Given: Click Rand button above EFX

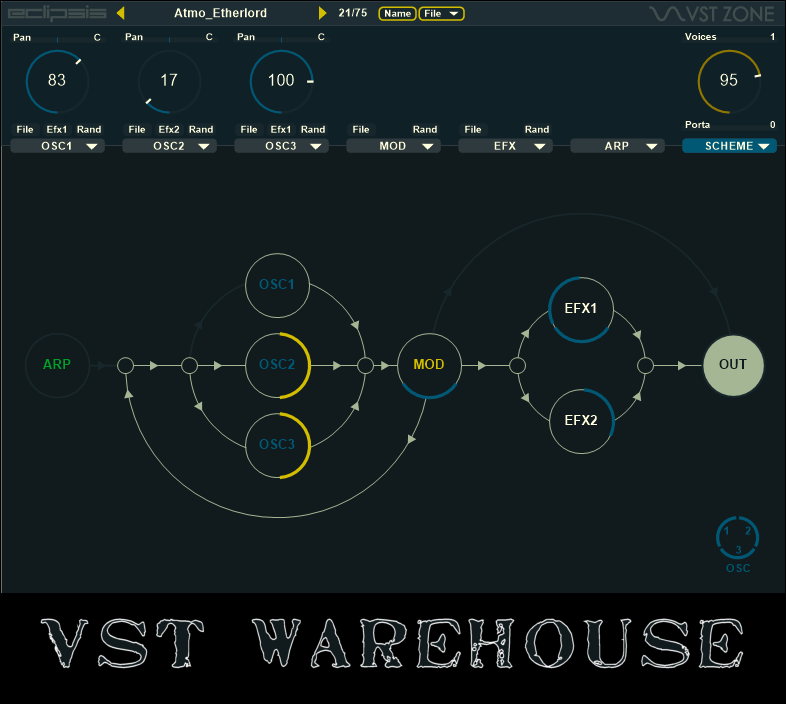Looking at the screenshot, I should click(x=537, y=130).
